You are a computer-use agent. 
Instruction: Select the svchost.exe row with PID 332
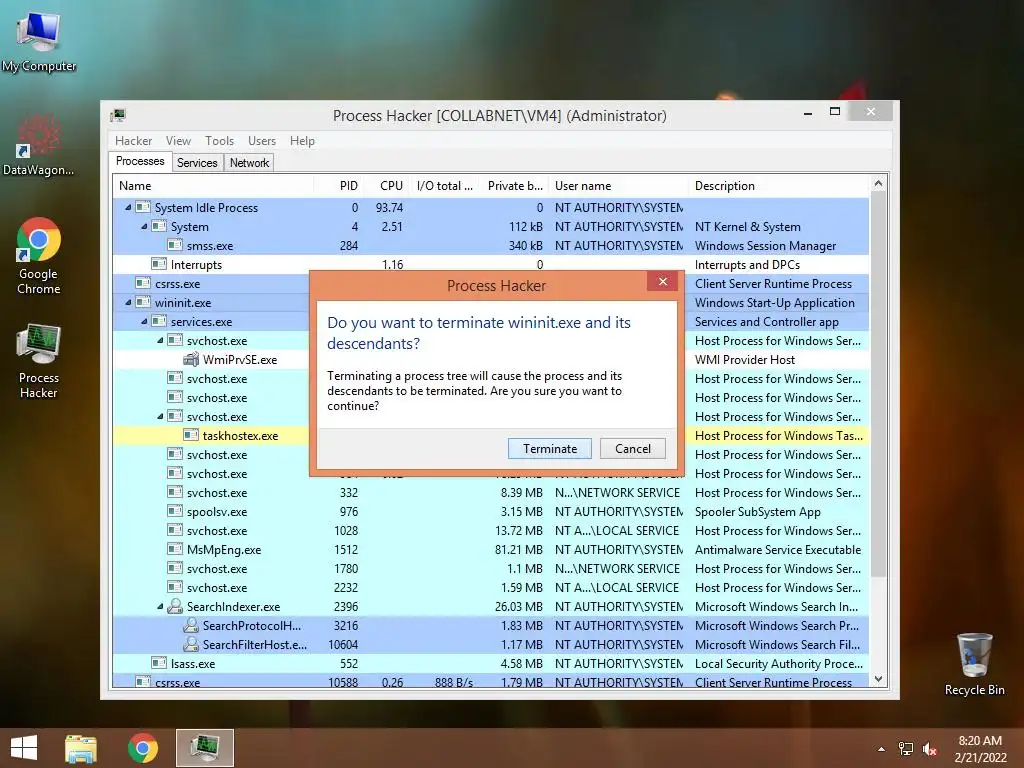click(490, 492)
